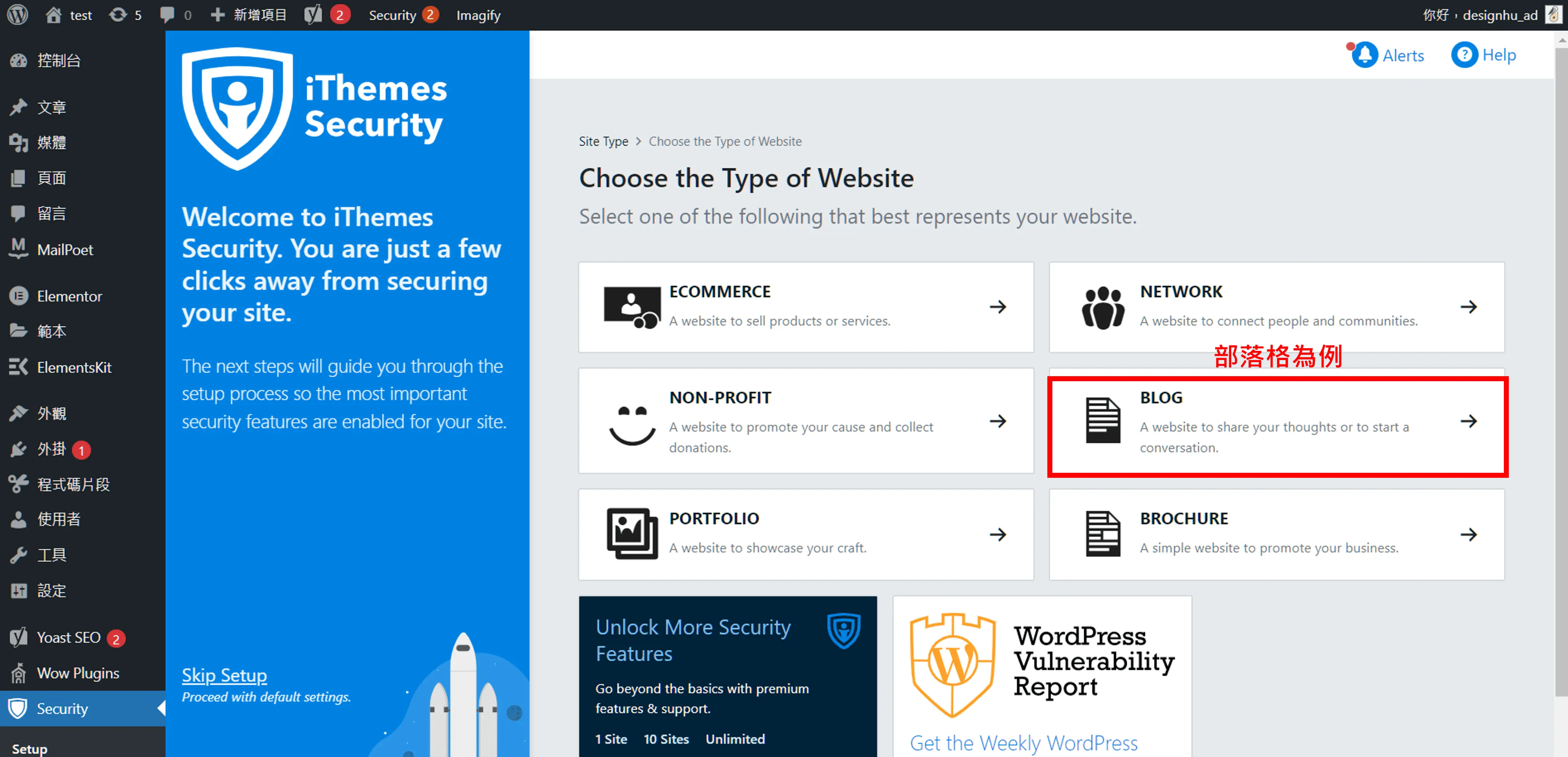Click the arrow on the Portfolio card
The image size is (1568, 757).
[x=998, y=535]
